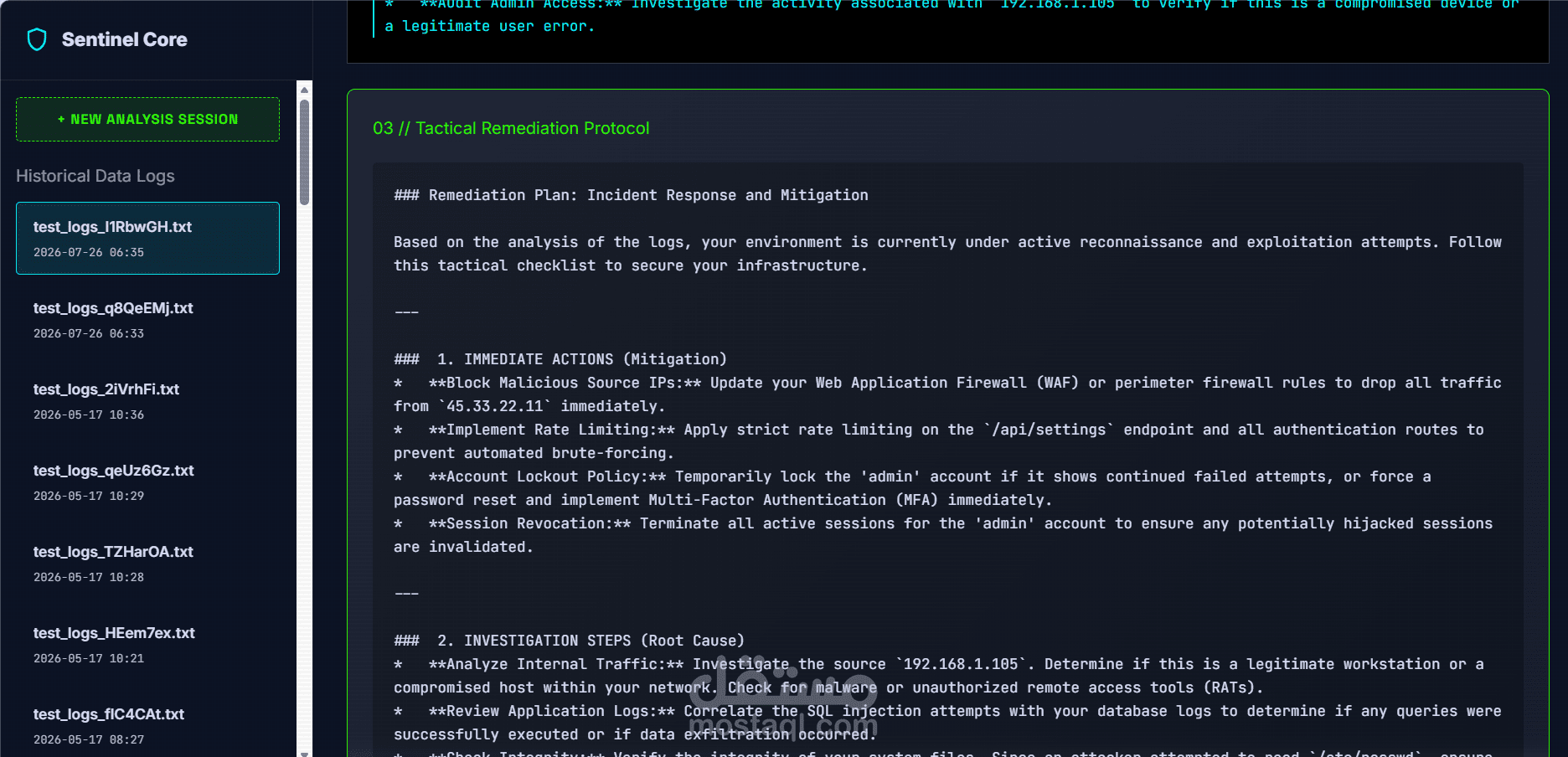Viewport: 1568px width, 757px height.
Task: Click the INVESTIGATION STEPS section line
Action: point(570,641)
